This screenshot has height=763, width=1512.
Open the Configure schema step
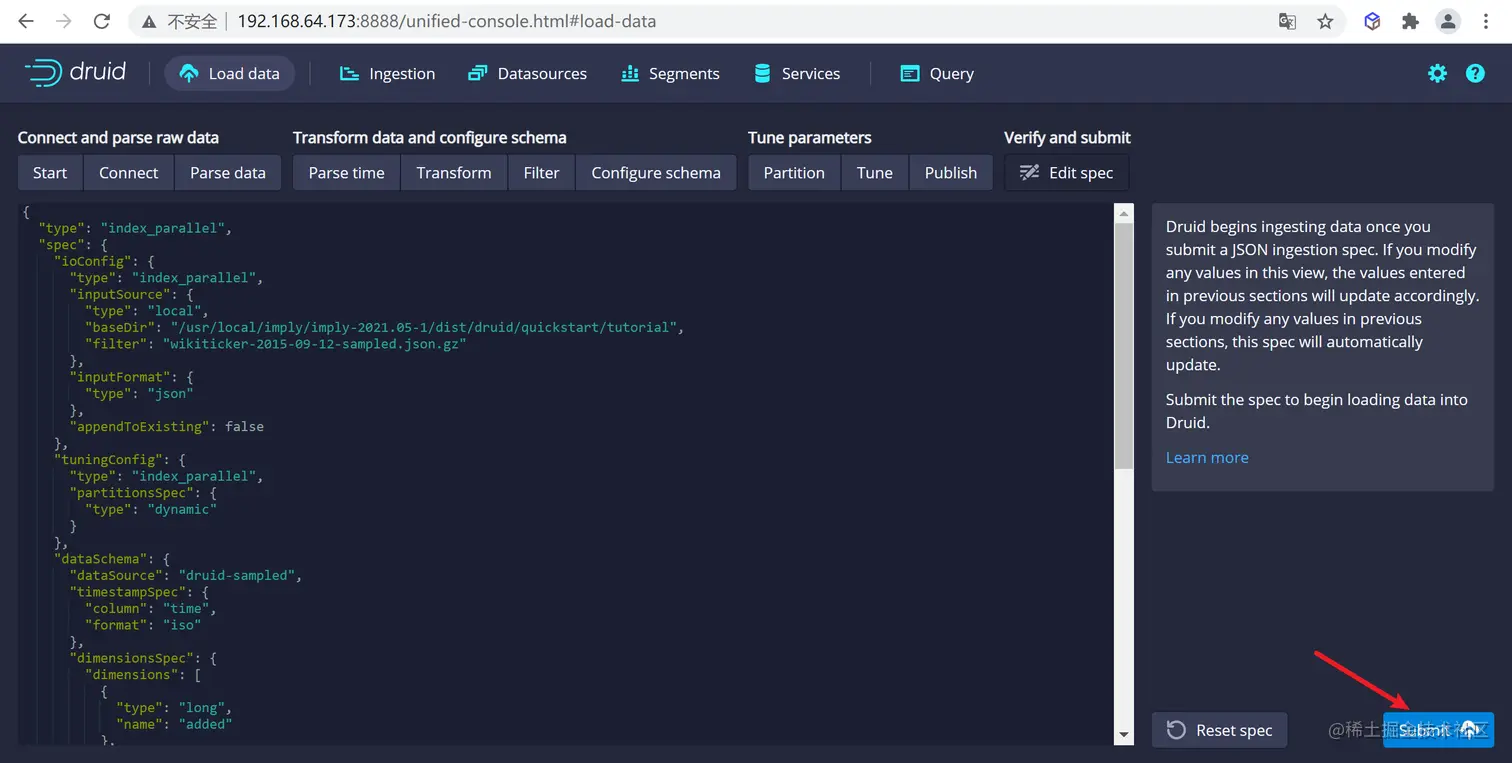click(x=656, y=173)
